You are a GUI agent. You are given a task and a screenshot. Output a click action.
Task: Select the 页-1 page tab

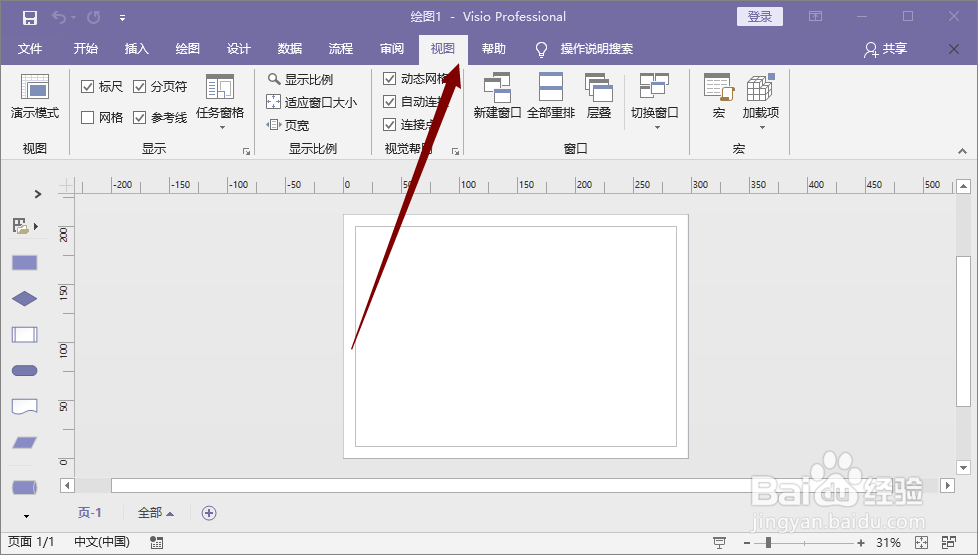(x=90, y=513)
